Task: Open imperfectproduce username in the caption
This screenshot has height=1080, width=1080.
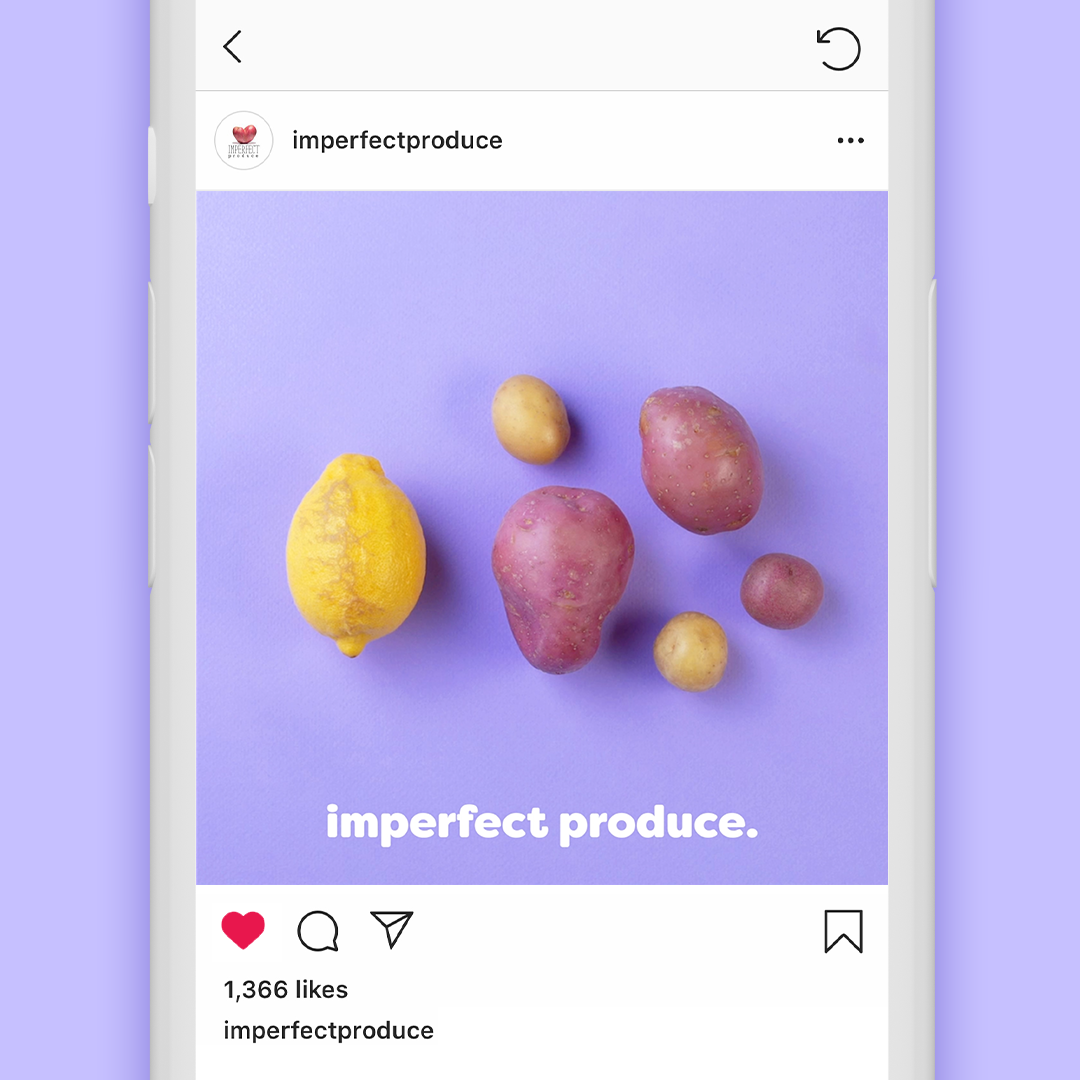Action: click(329, 1031)
